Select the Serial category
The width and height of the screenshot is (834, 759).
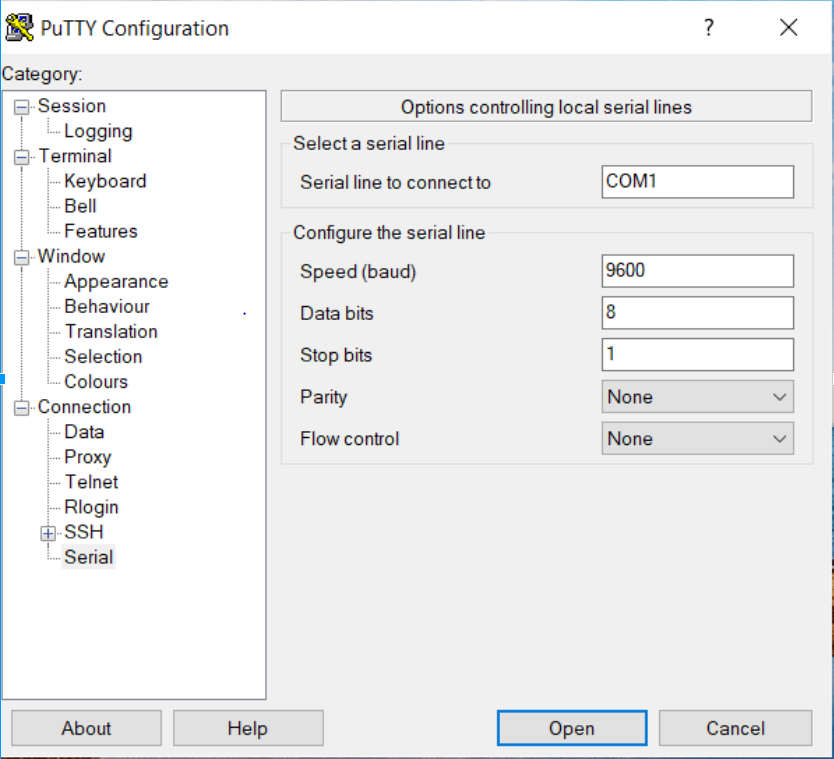click(x=88, y=557)
